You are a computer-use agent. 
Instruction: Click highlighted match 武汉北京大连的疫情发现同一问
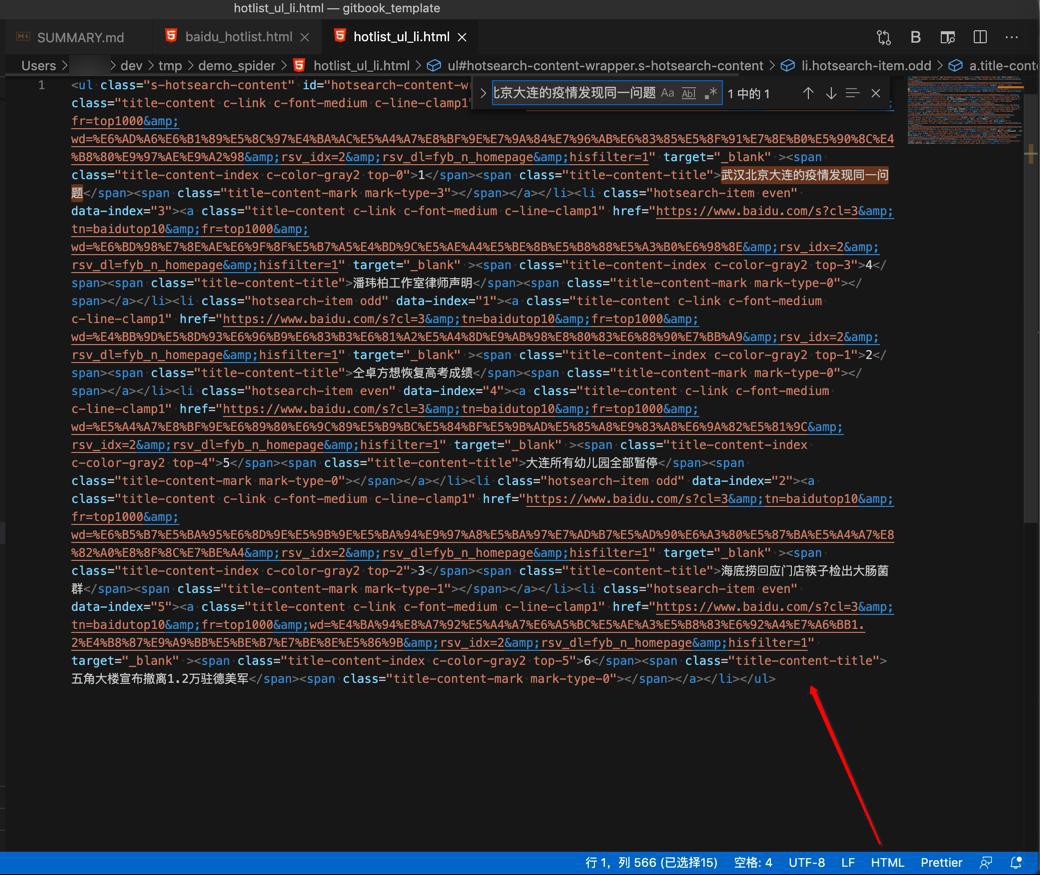click(805, 175)
